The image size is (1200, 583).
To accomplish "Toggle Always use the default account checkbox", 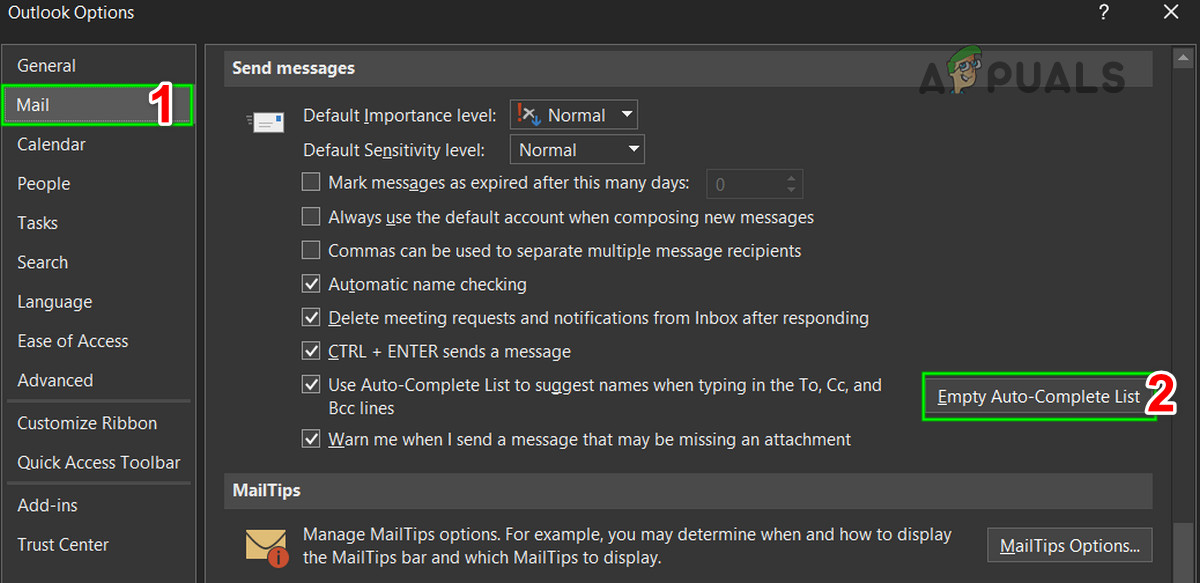I will coord(311,217).
